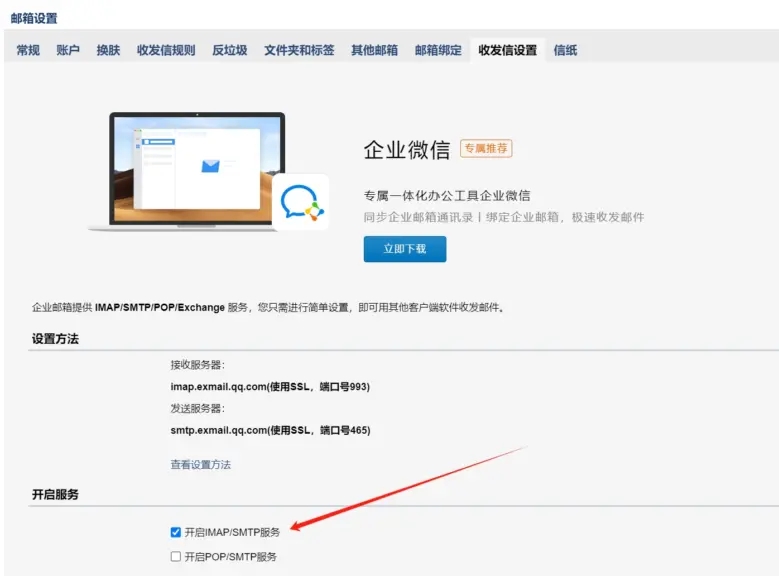779x576 pixels.
Task: Click the IMAP/SMTP/POP/Exchange service description text
Action: pos(268,308)
